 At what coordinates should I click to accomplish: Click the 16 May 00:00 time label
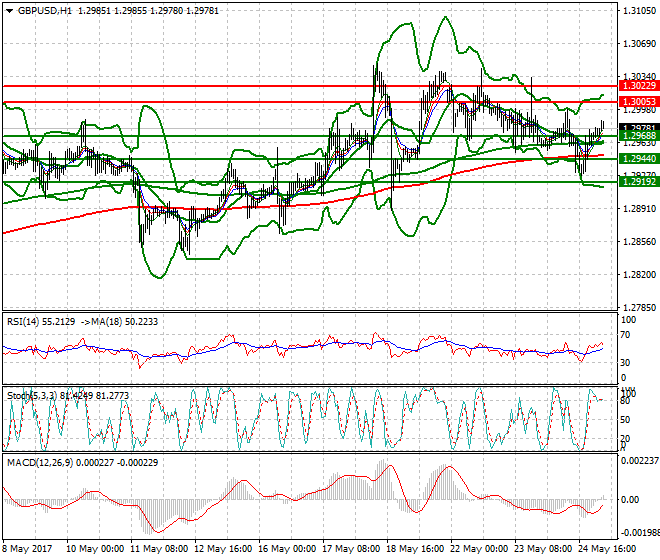[287, 549]
